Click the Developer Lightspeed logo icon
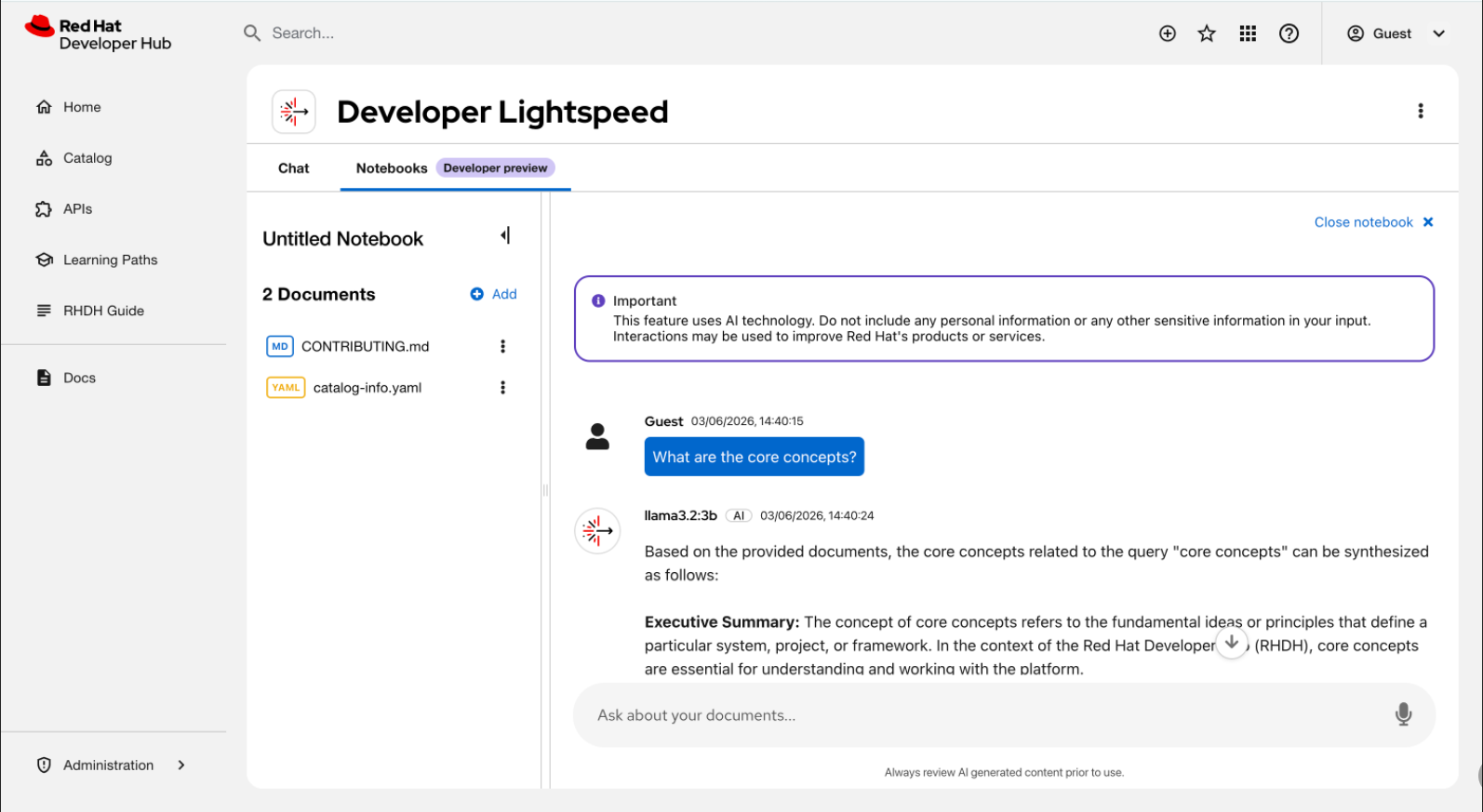The width and height of the screenshot is (1483, 812). point(294,112)
